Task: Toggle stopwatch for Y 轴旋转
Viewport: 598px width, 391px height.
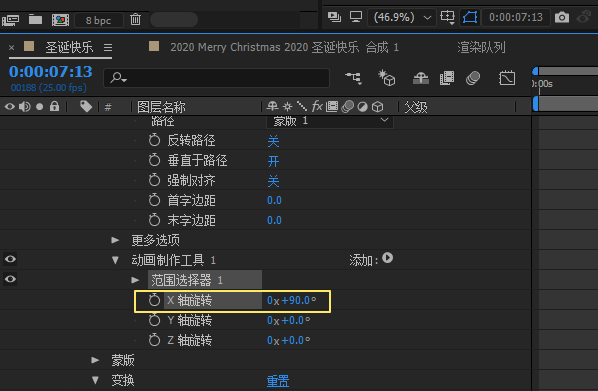Action: coord(154,320)
